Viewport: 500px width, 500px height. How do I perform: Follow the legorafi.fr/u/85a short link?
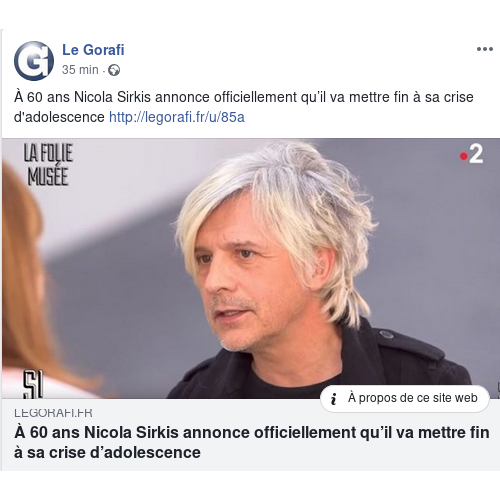[177, 117]
